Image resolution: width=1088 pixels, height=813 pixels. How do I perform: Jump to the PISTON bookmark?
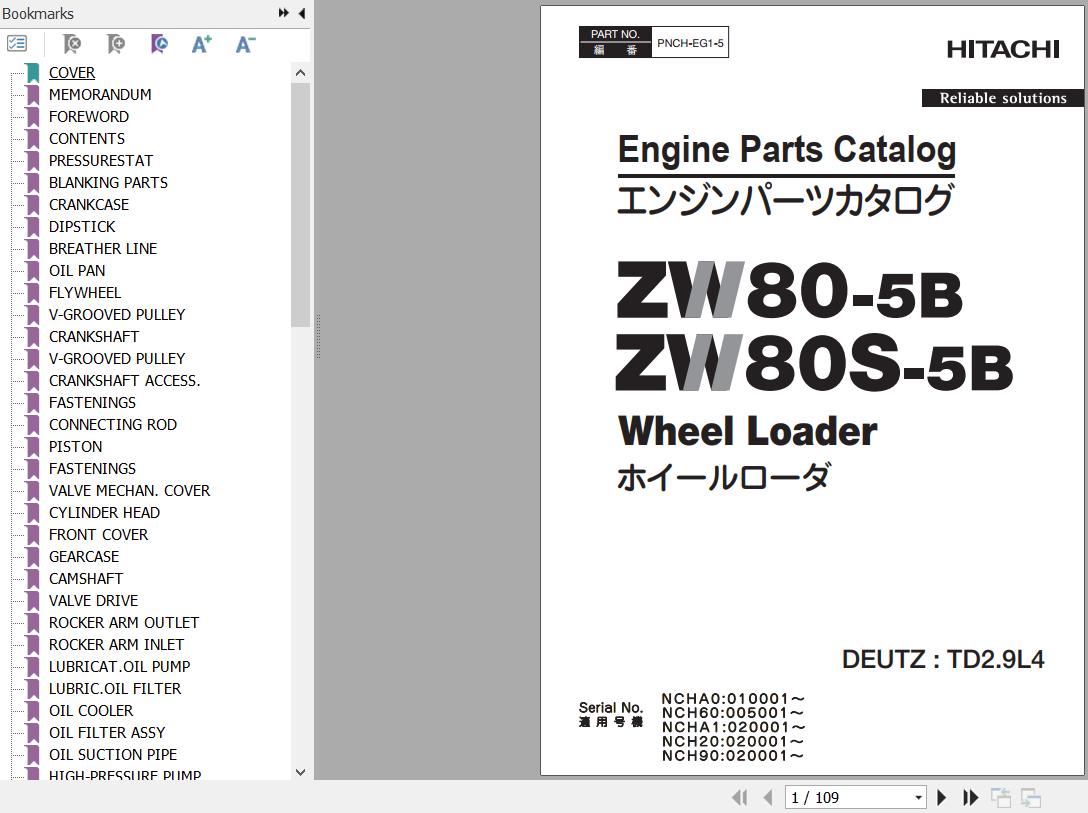tap(76, 447)
